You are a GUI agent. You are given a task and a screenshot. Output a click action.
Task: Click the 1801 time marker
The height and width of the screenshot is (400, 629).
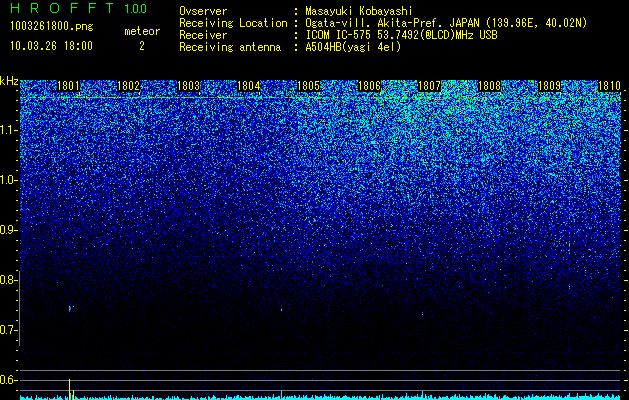pyautogui.click(x=69, y=86)
